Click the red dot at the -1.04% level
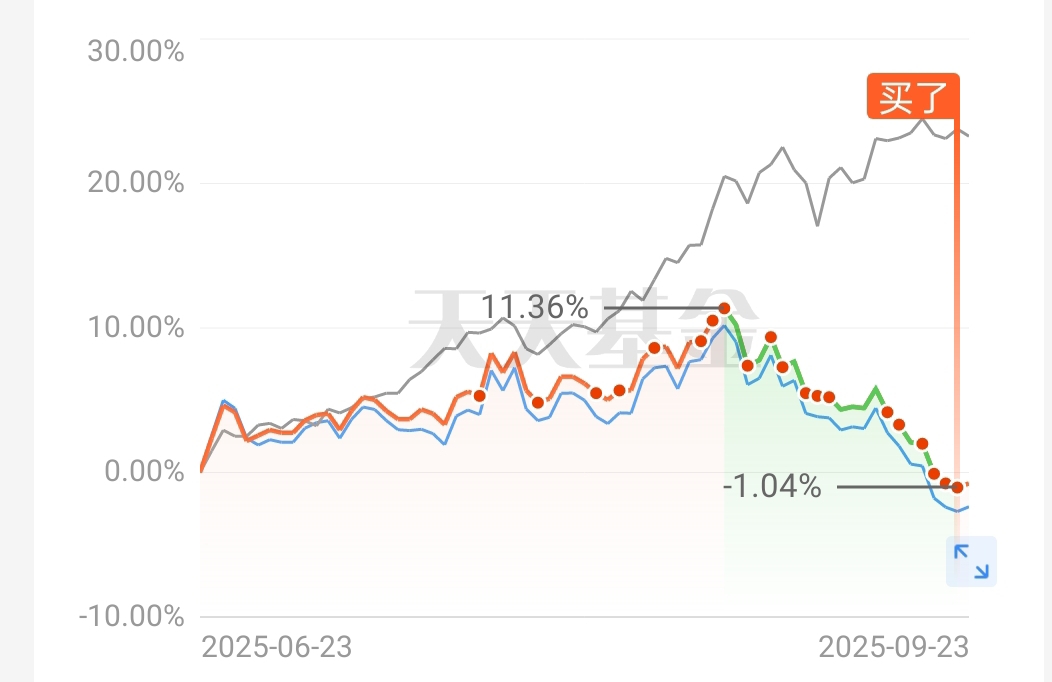 957,487
